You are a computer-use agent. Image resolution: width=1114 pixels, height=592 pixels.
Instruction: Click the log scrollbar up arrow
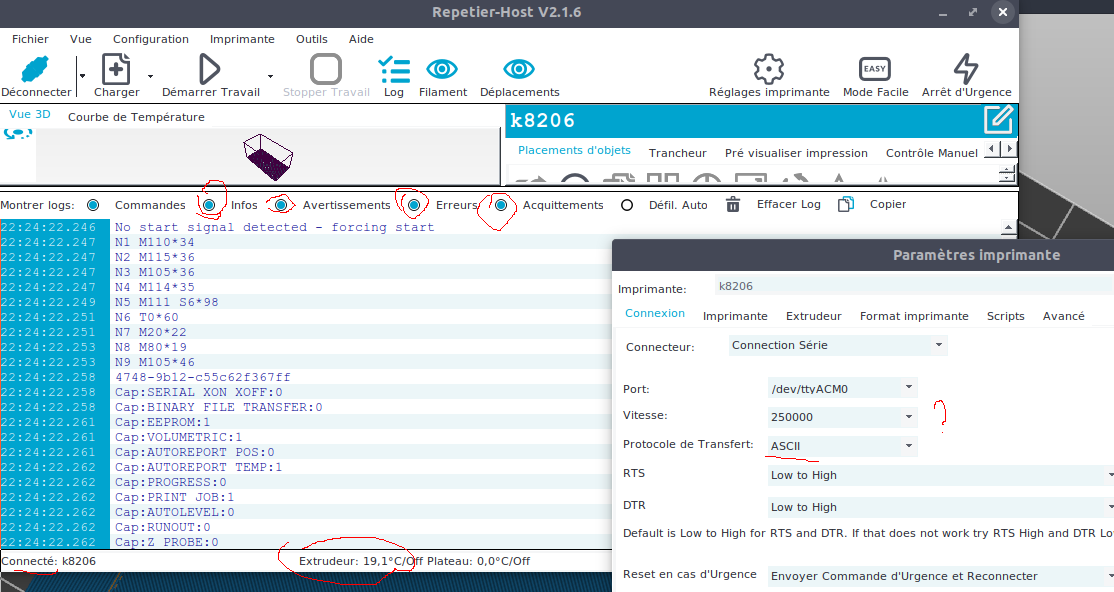[x=1007, y=228]
